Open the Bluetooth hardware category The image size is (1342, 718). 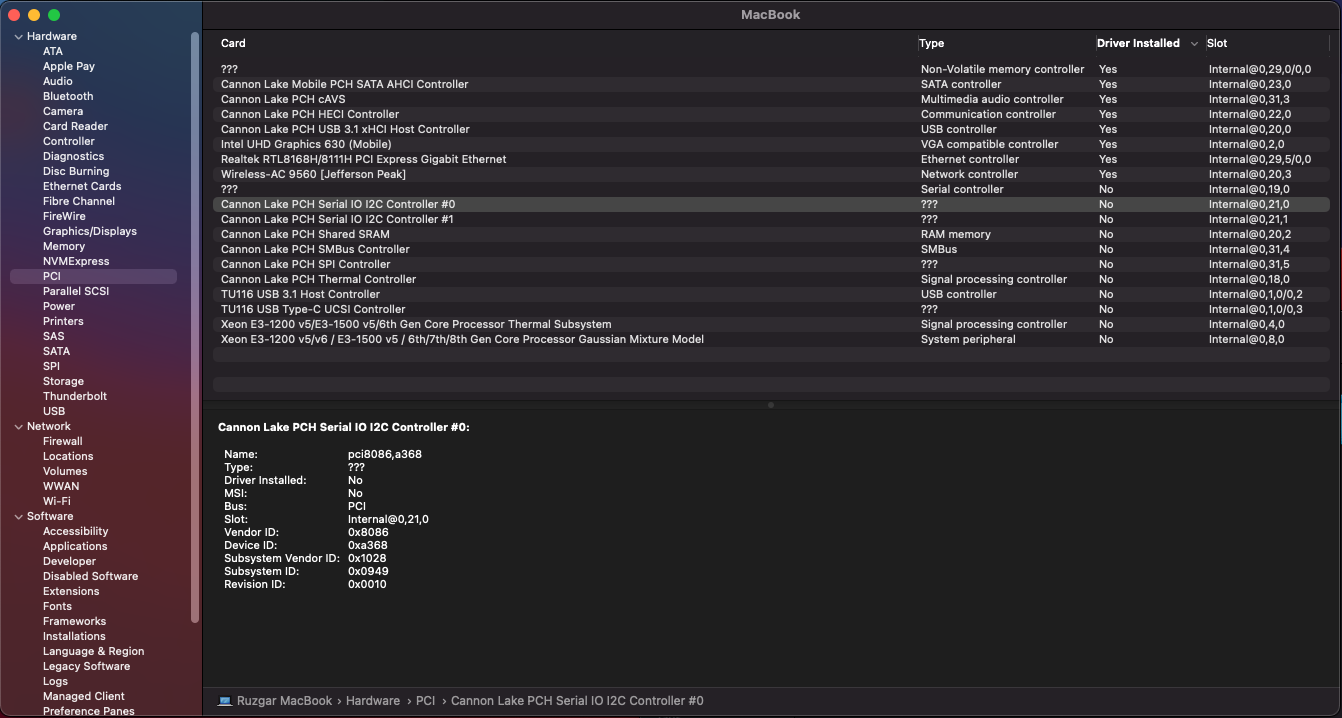tap(67, 96)
